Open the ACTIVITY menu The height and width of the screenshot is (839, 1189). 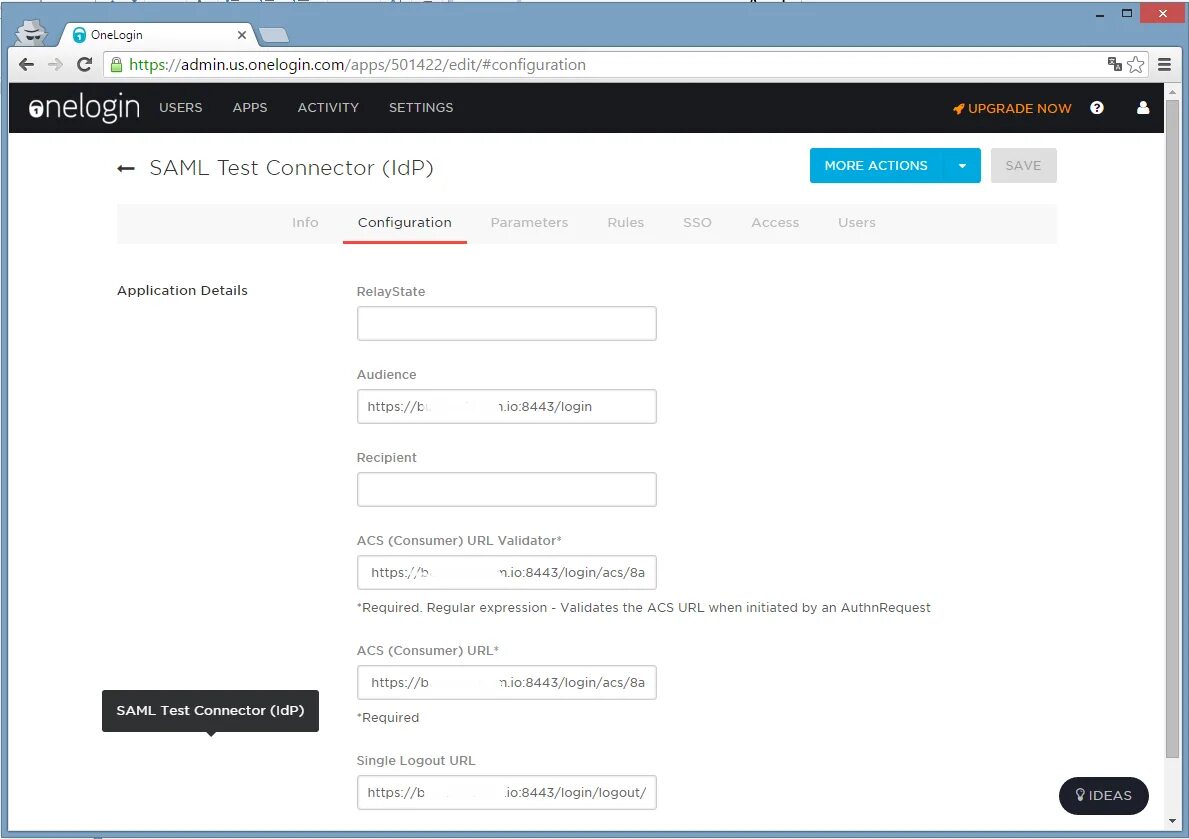point(328,108)
